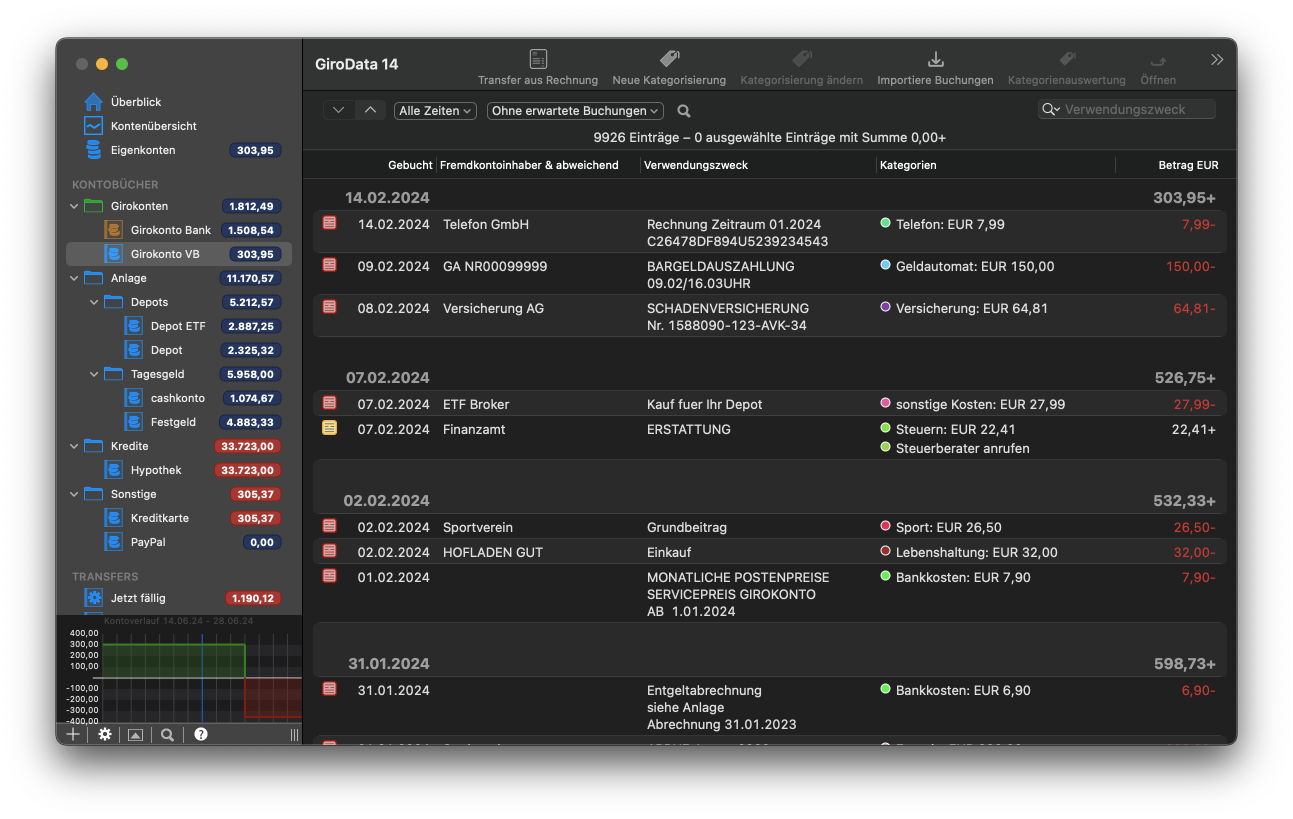Screen dimensions: 1293x819
Task: Select the Hypothek account
Action: point(179,470)
